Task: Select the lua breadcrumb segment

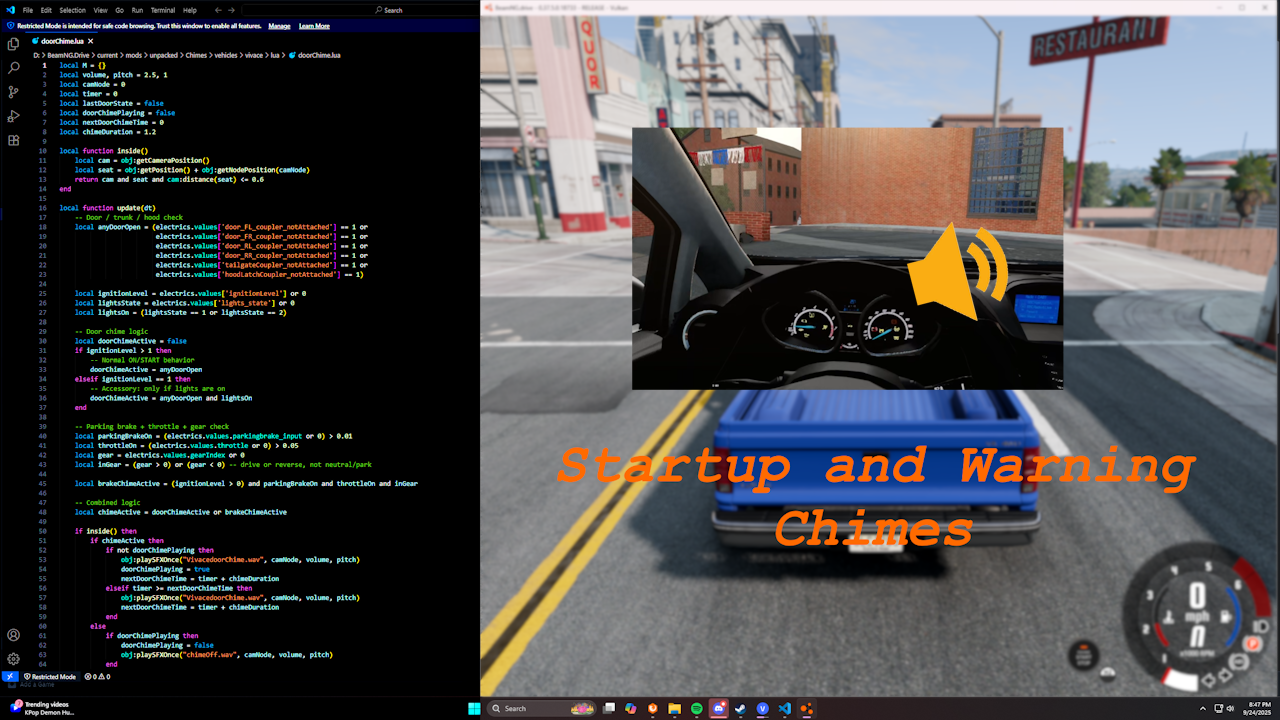Action: (276, 55)
